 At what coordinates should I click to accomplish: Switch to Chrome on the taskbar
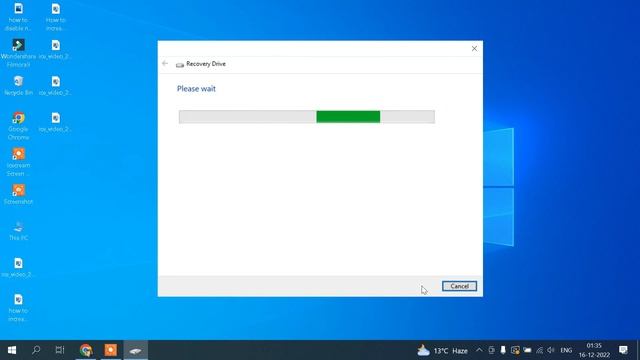tap(86, 350)
